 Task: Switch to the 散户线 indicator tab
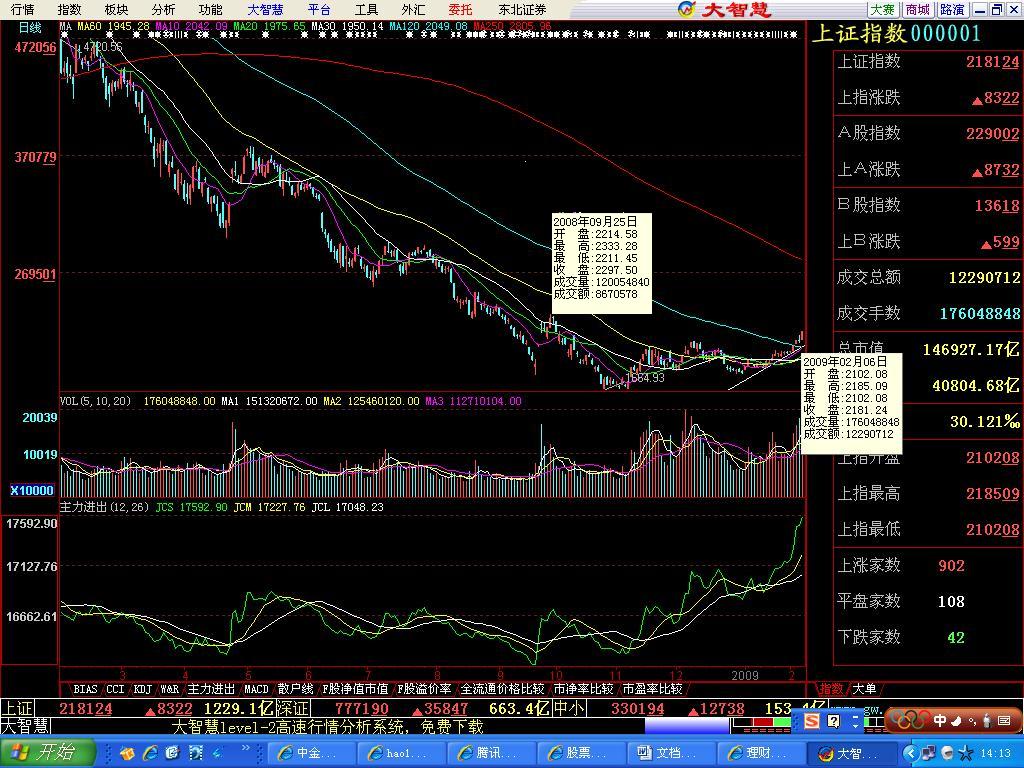click(295, 689)
